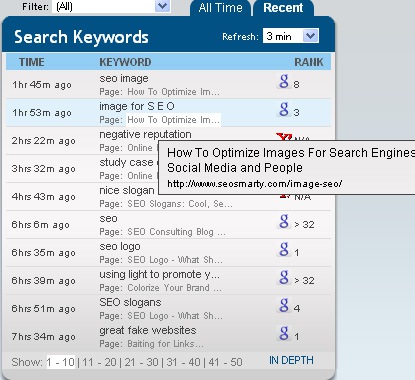
Task: Open page link under 'SEO slogans' keyword
Action: [x=175, y=316]
